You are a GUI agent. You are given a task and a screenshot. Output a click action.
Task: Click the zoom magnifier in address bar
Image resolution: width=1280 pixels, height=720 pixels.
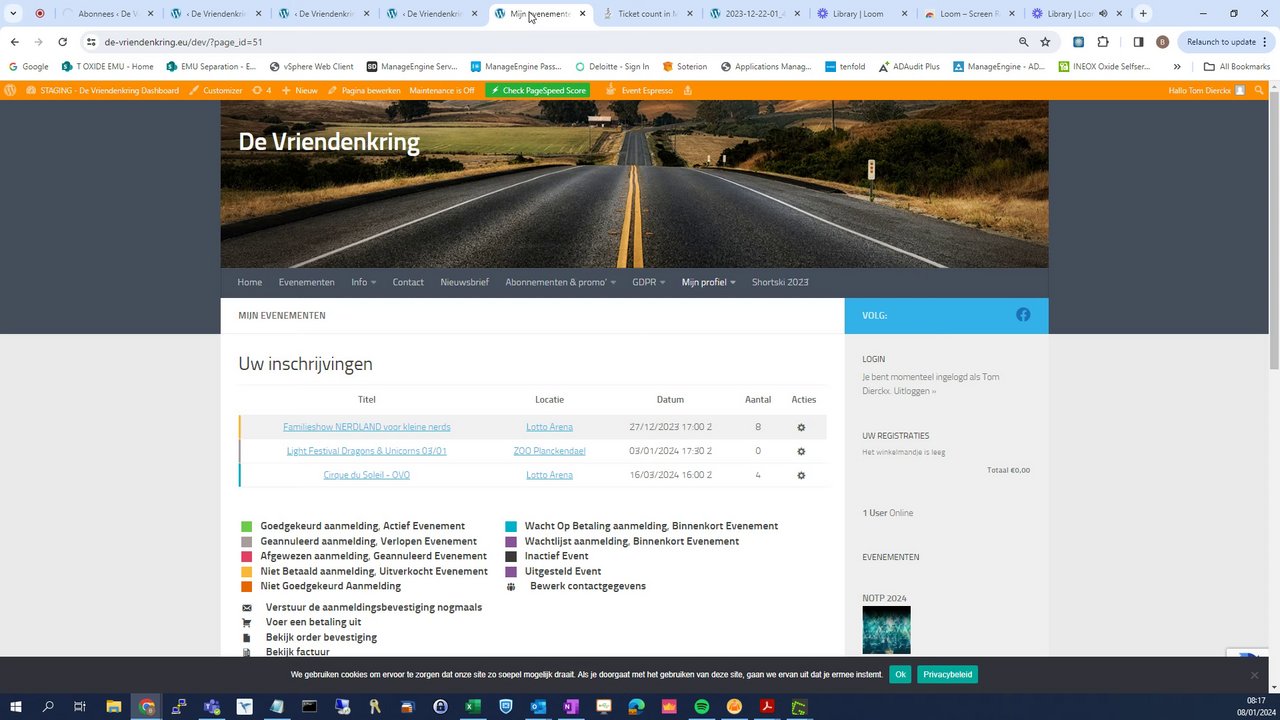(1023, 42)
